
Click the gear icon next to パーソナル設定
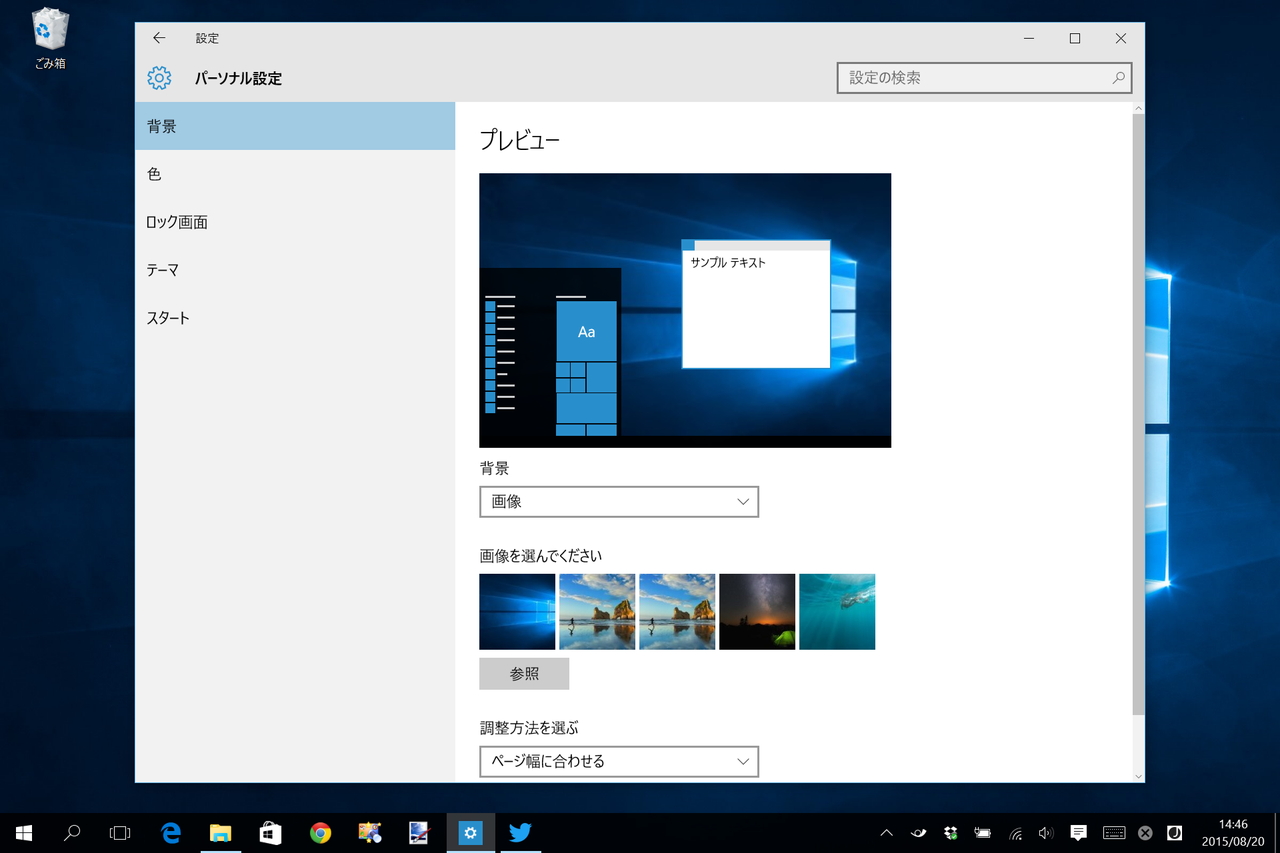point(159,78)
